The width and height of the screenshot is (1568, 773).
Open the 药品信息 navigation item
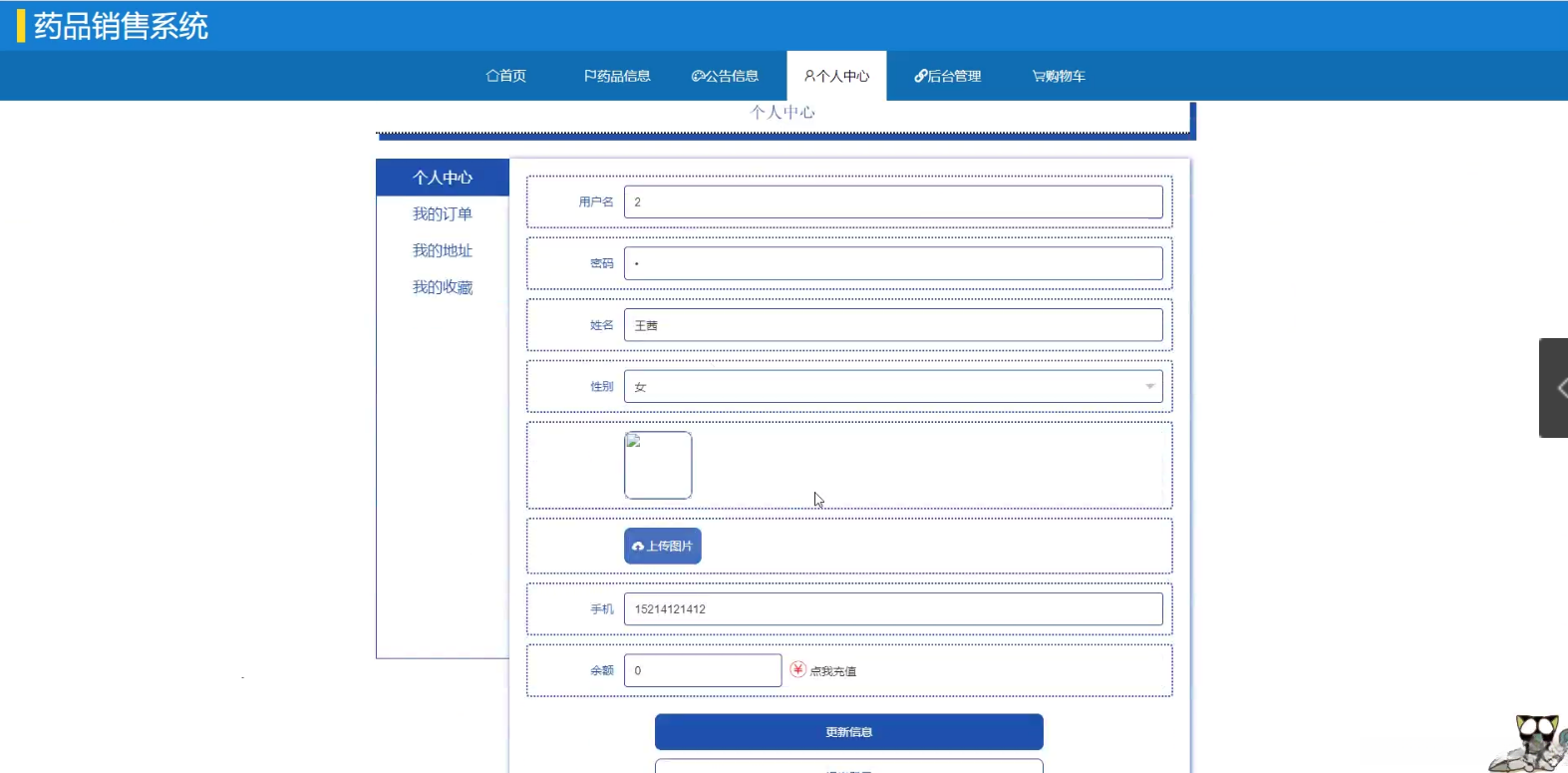coord(617,76)
